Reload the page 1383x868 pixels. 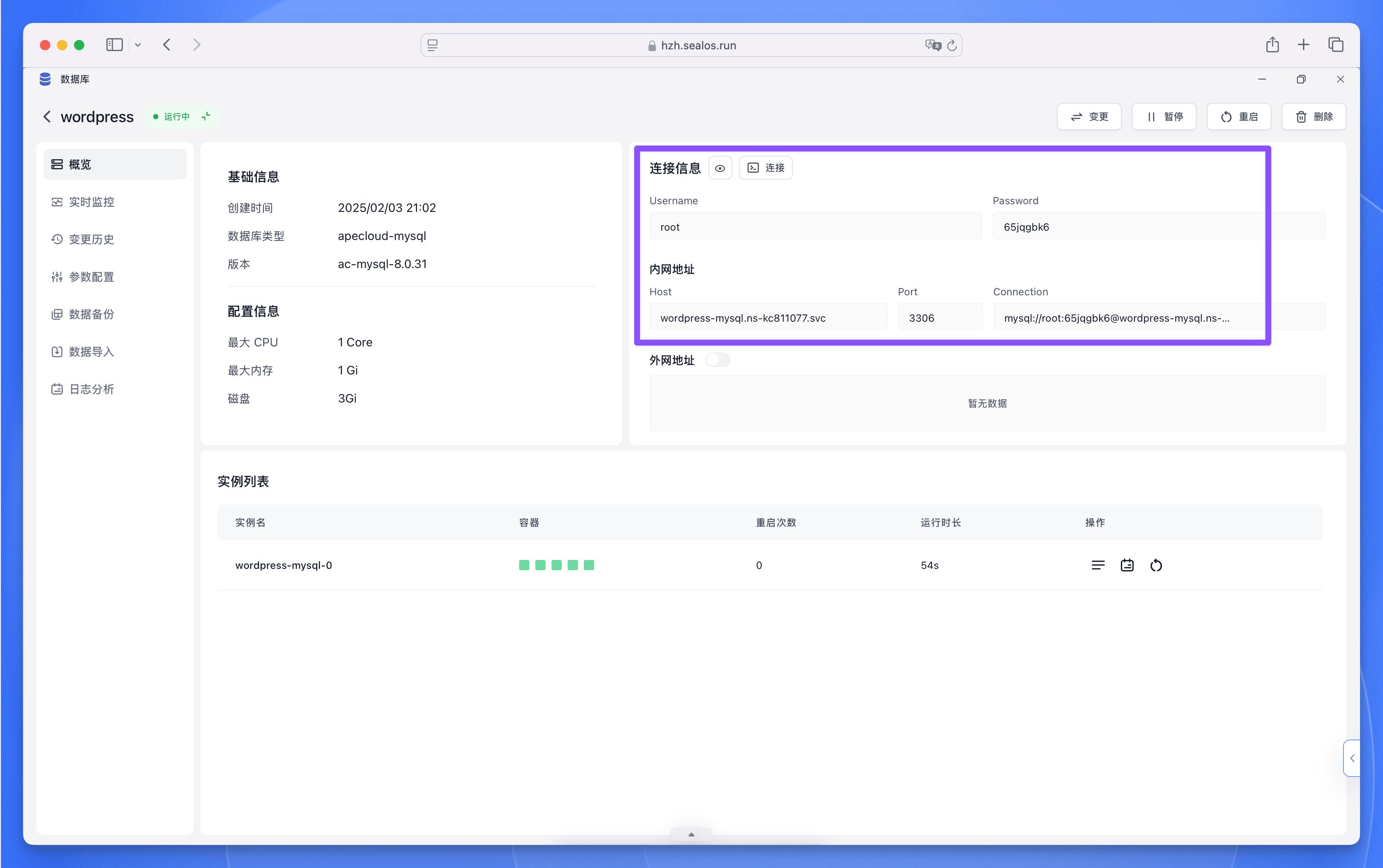tap(951, 46)
